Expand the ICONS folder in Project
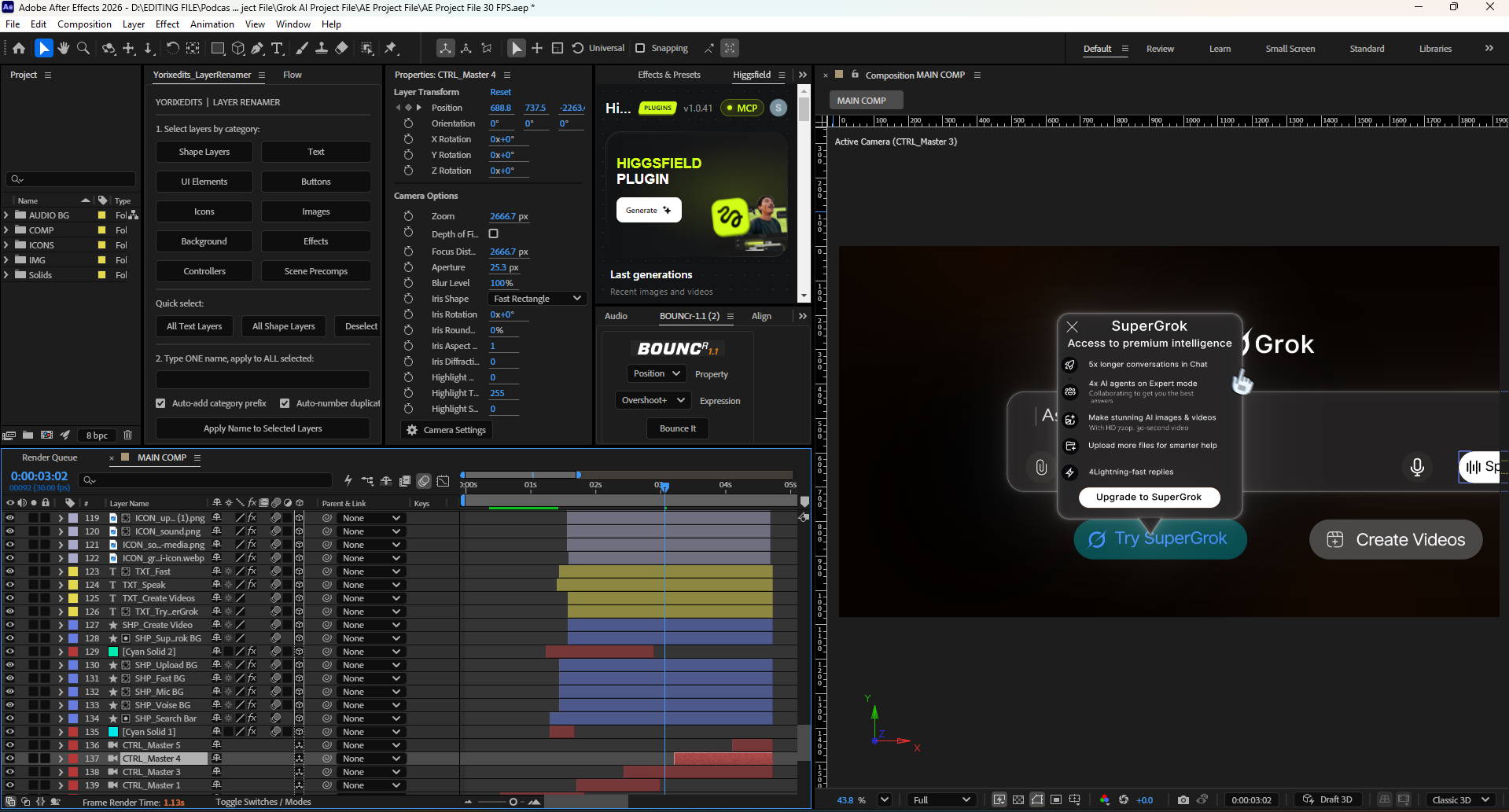Viewport: 1509px width, 812px height. pyautogui.click(x=6, y=244)
